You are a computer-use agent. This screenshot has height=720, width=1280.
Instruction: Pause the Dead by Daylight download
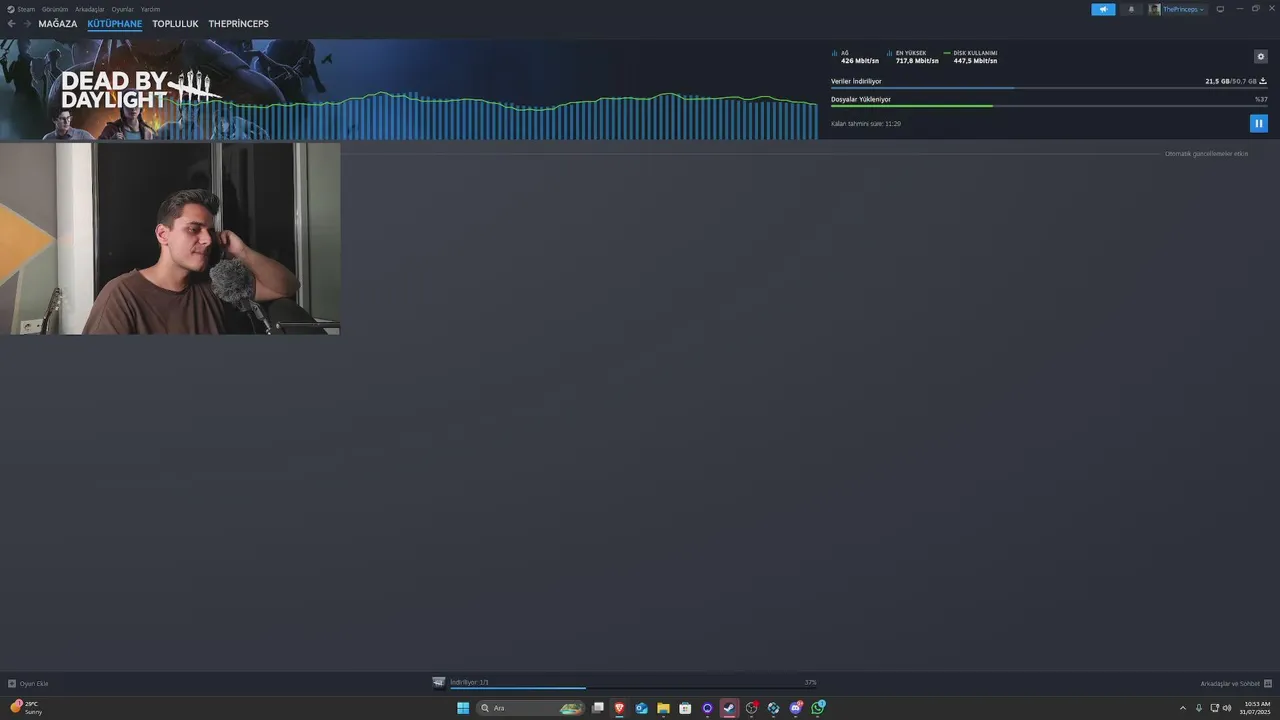coord(1258,123)
